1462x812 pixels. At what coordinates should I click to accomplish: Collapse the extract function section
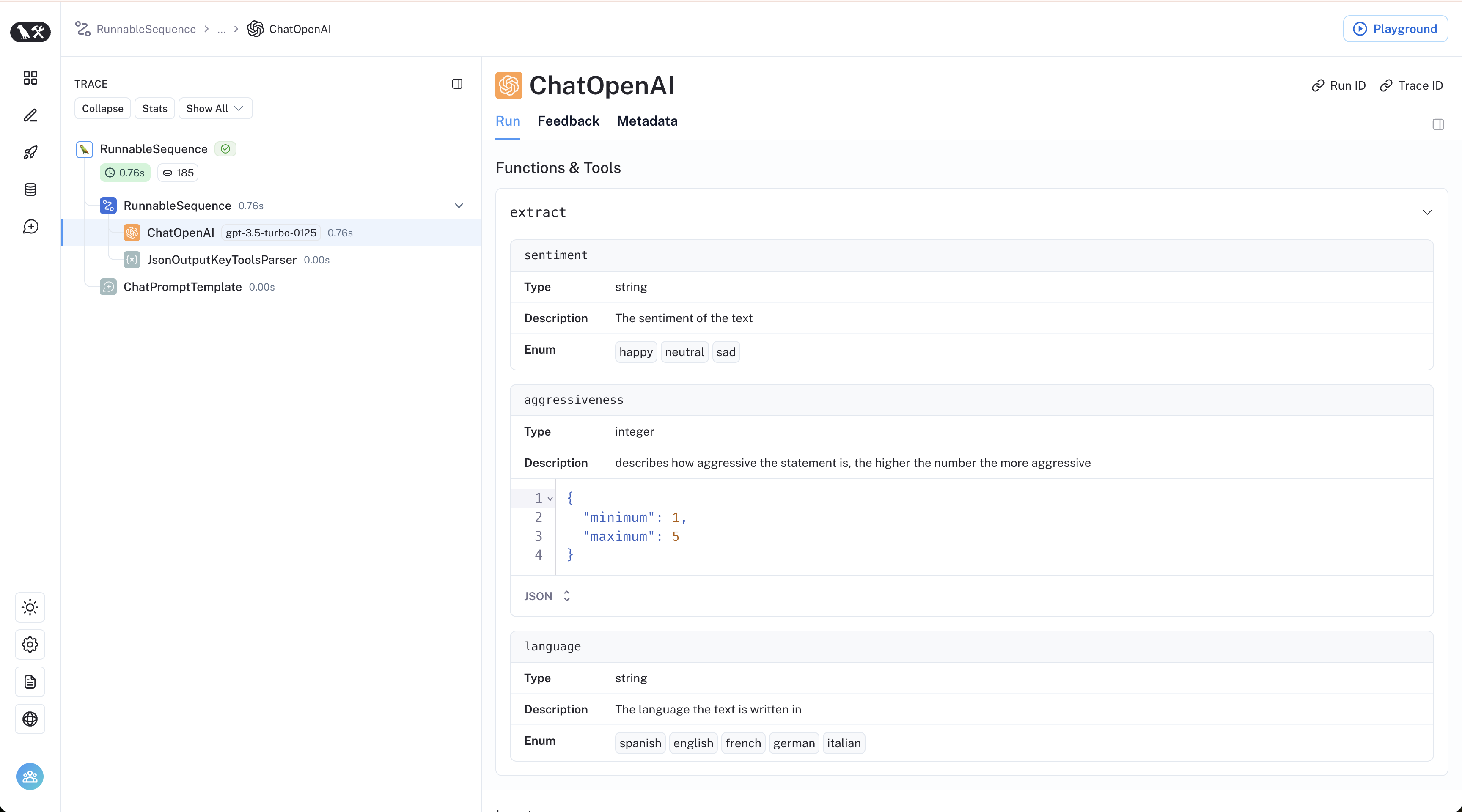coord(1427,212)
